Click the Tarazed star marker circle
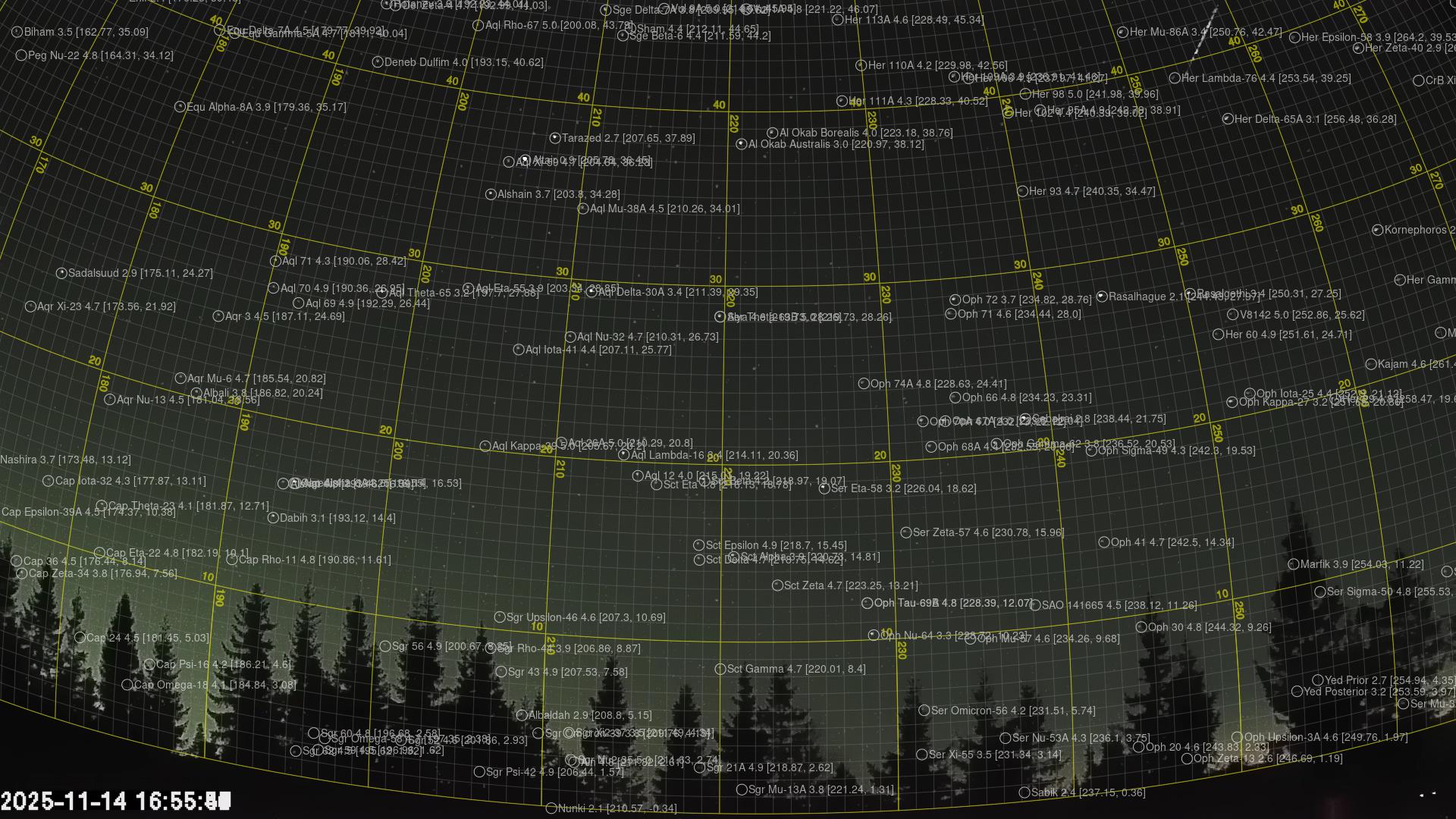Viewport: 1456px width, 819px height. pos(554,138)
